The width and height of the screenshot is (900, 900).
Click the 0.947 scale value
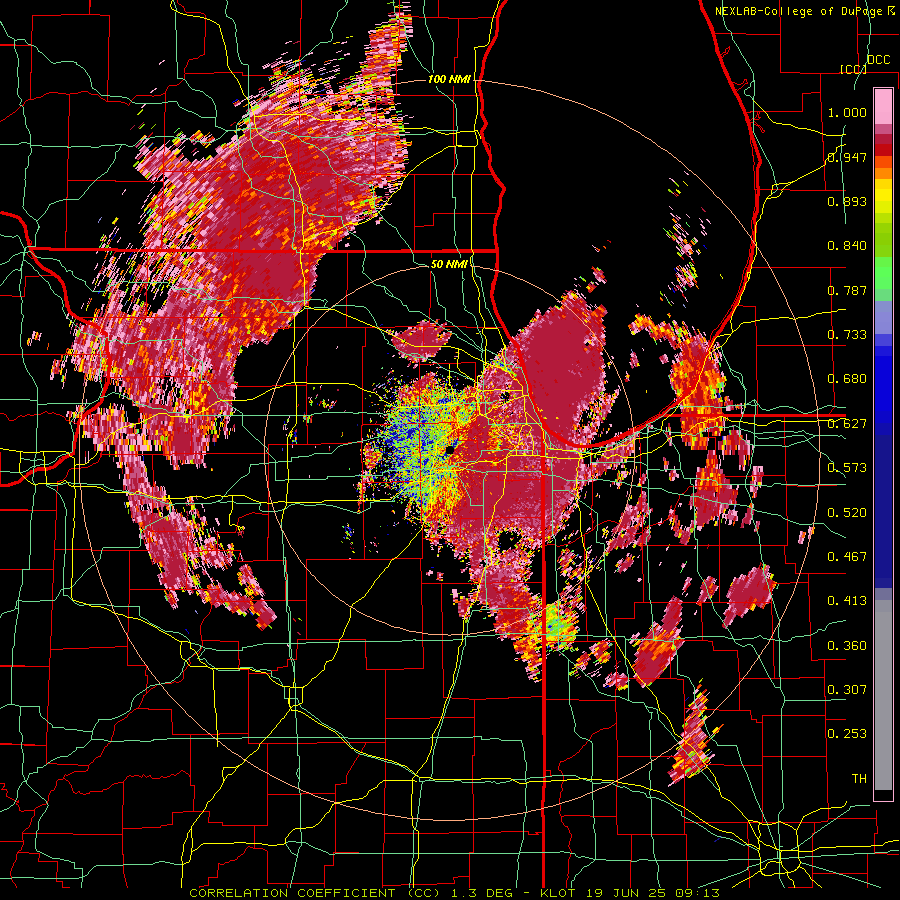[847, 157]
